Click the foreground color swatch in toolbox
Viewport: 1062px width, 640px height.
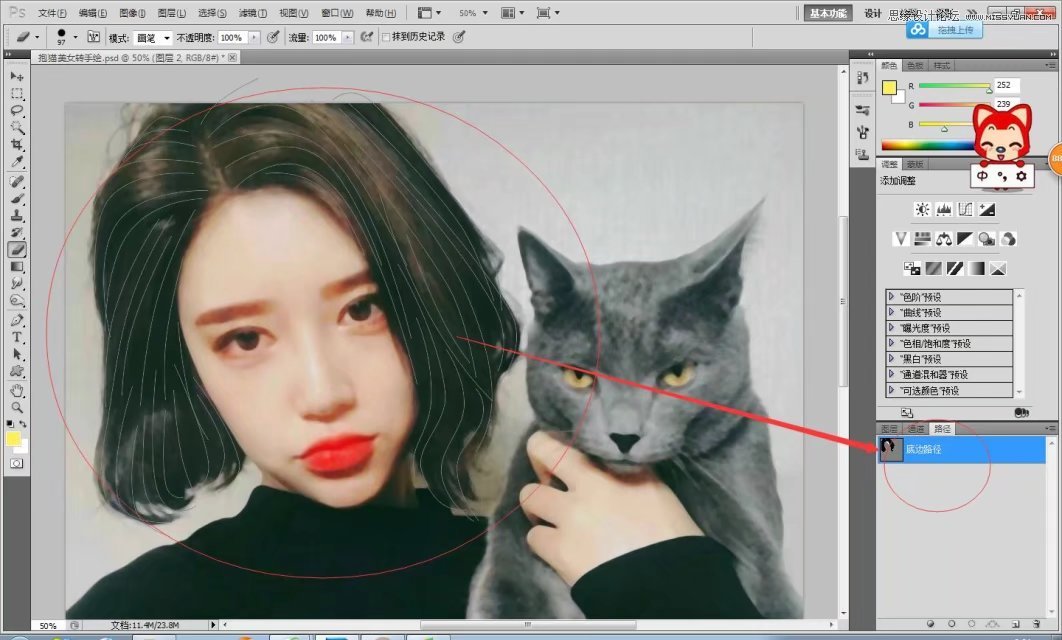(13, 439)
